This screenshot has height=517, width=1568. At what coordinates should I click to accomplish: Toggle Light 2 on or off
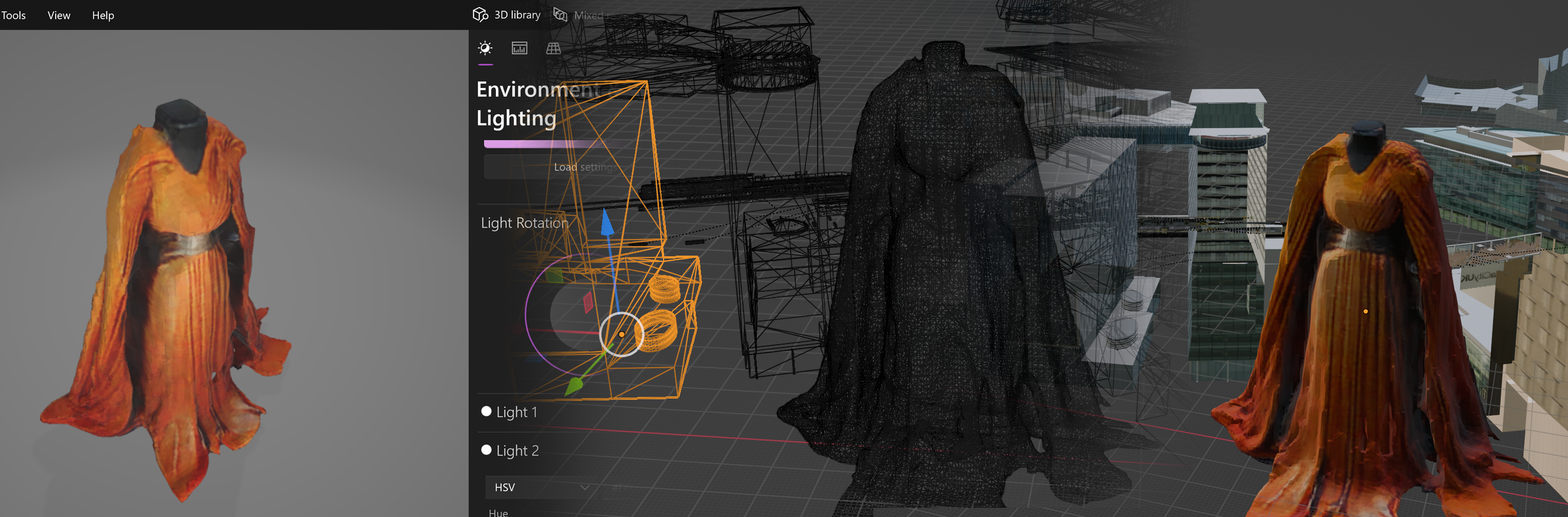point(486,450)
